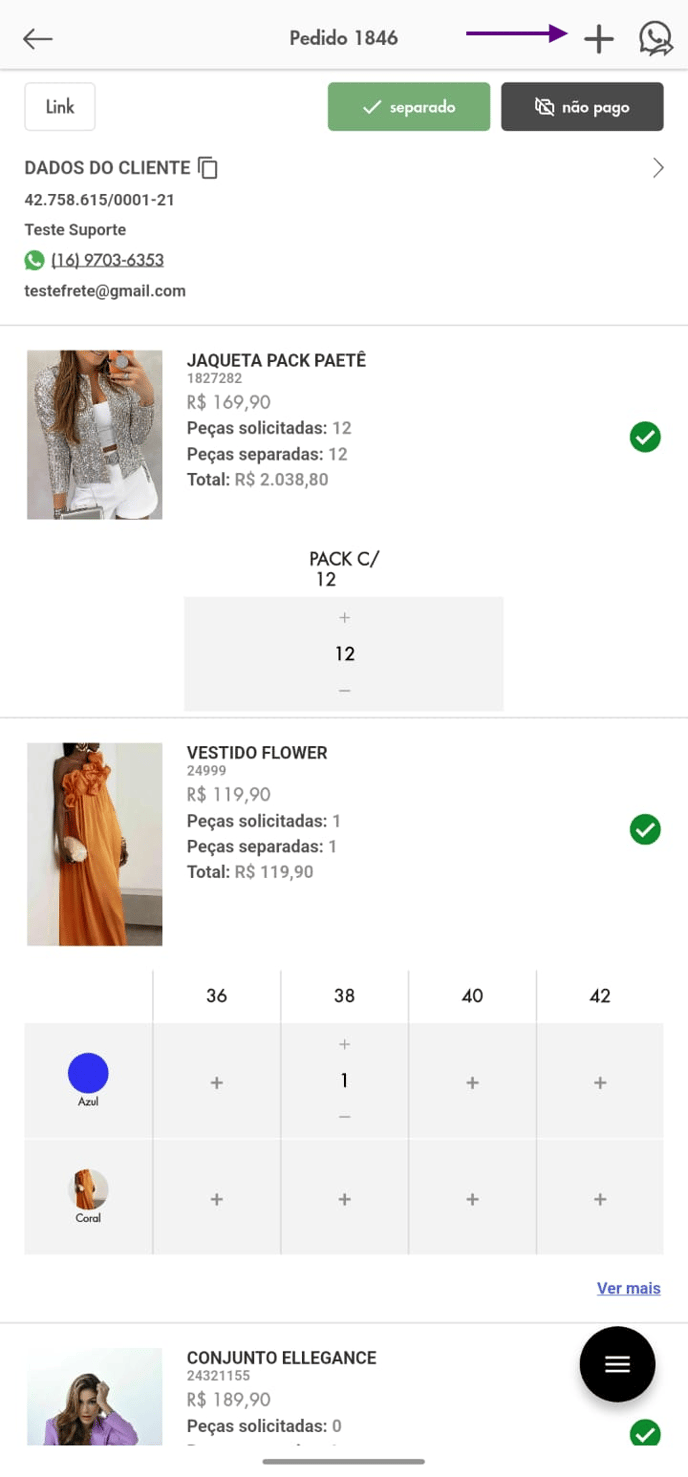Increase Azul size 36 quantity
688x1477 pixels.
[217, 1082]
